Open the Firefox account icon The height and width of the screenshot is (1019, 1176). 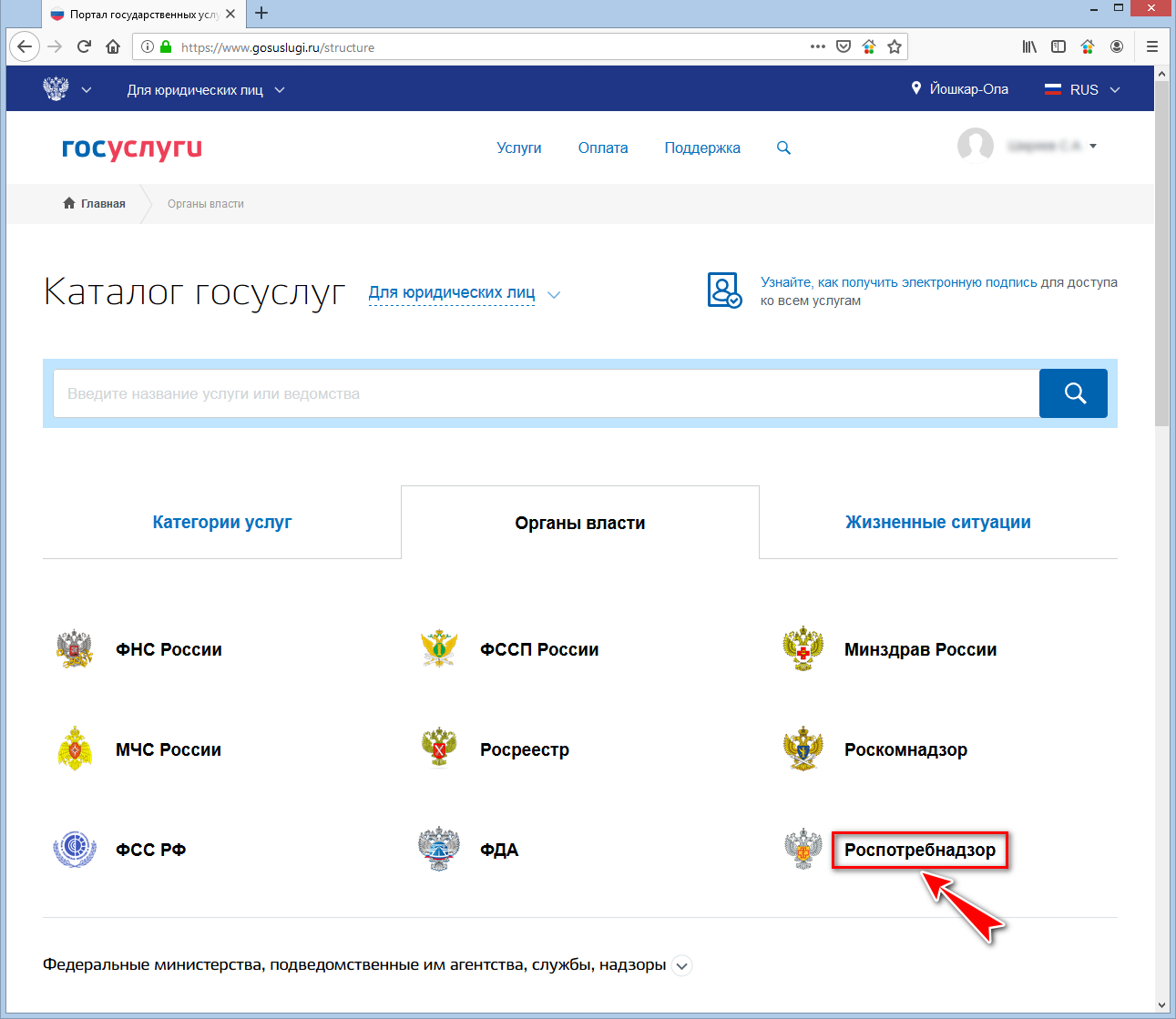(1117, 46)
